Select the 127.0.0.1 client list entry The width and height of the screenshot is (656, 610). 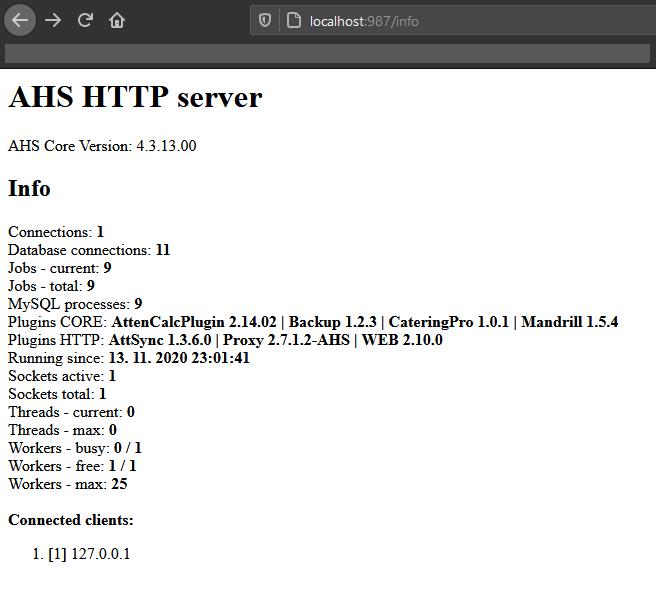point(100,554)
